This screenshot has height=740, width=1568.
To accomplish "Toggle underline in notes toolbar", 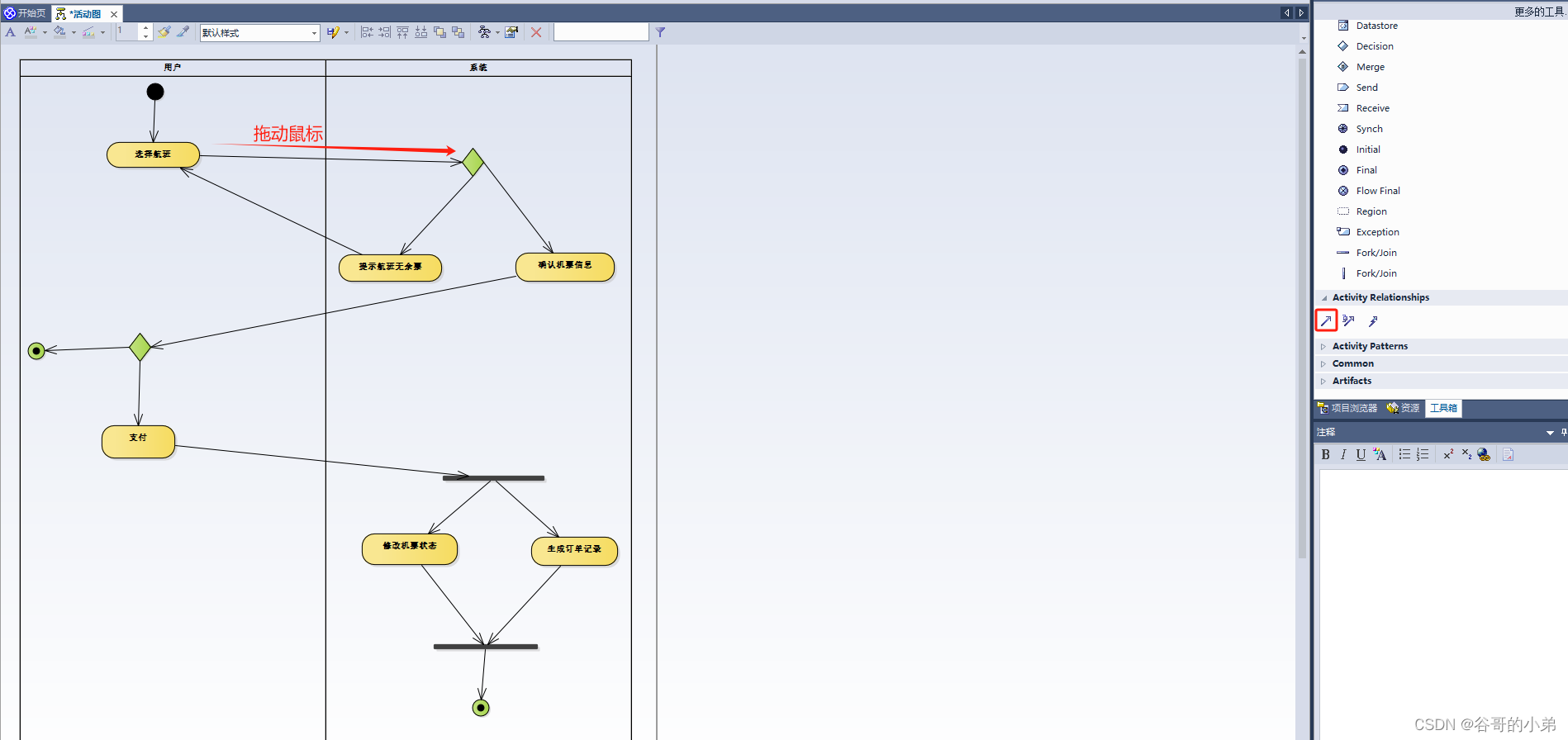I will pyautogui.click(x=1361, y=454).
